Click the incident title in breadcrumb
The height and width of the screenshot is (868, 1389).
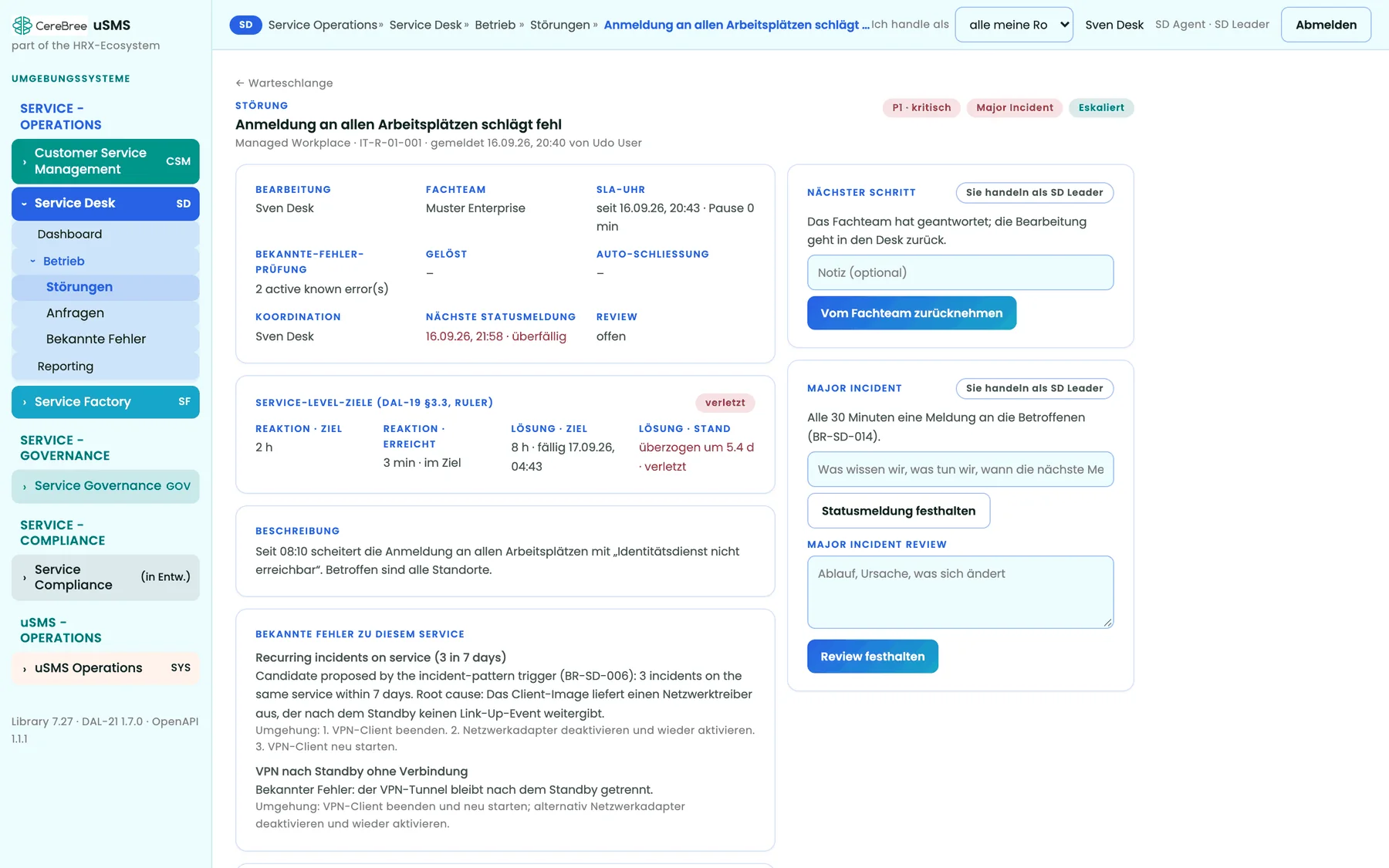coord(736,25)
